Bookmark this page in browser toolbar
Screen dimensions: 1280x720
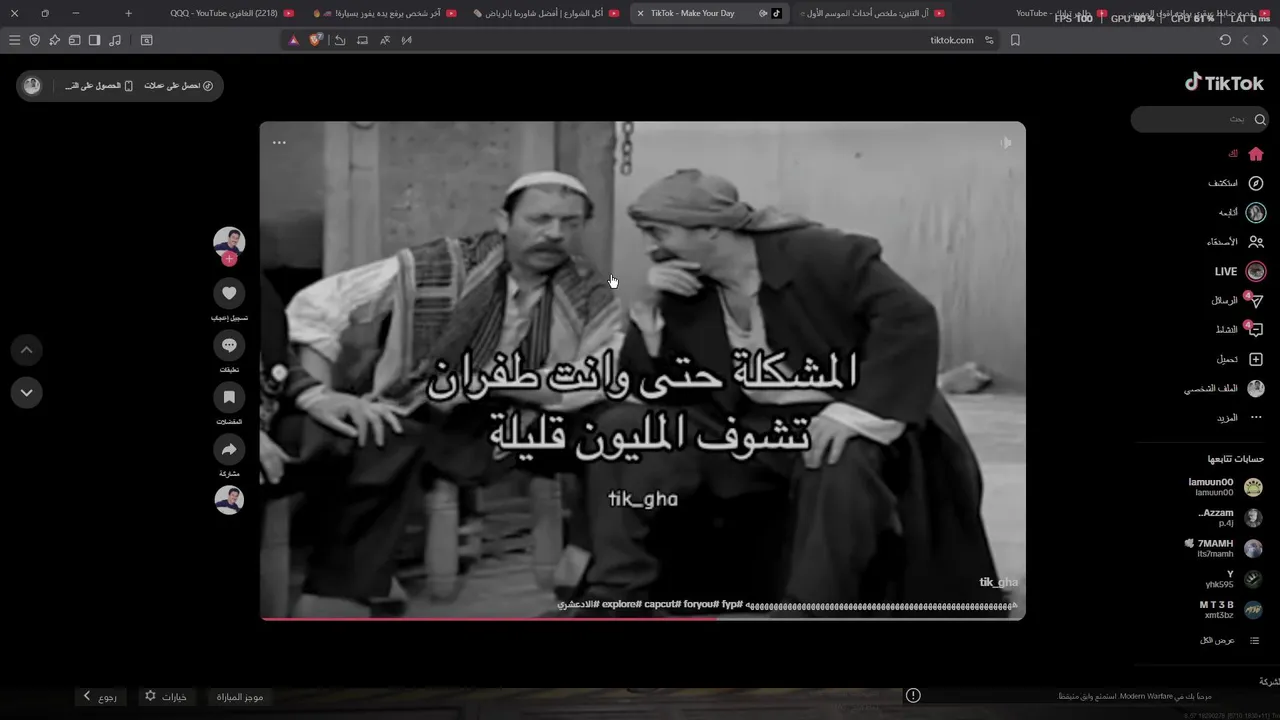pos(1015,40)
